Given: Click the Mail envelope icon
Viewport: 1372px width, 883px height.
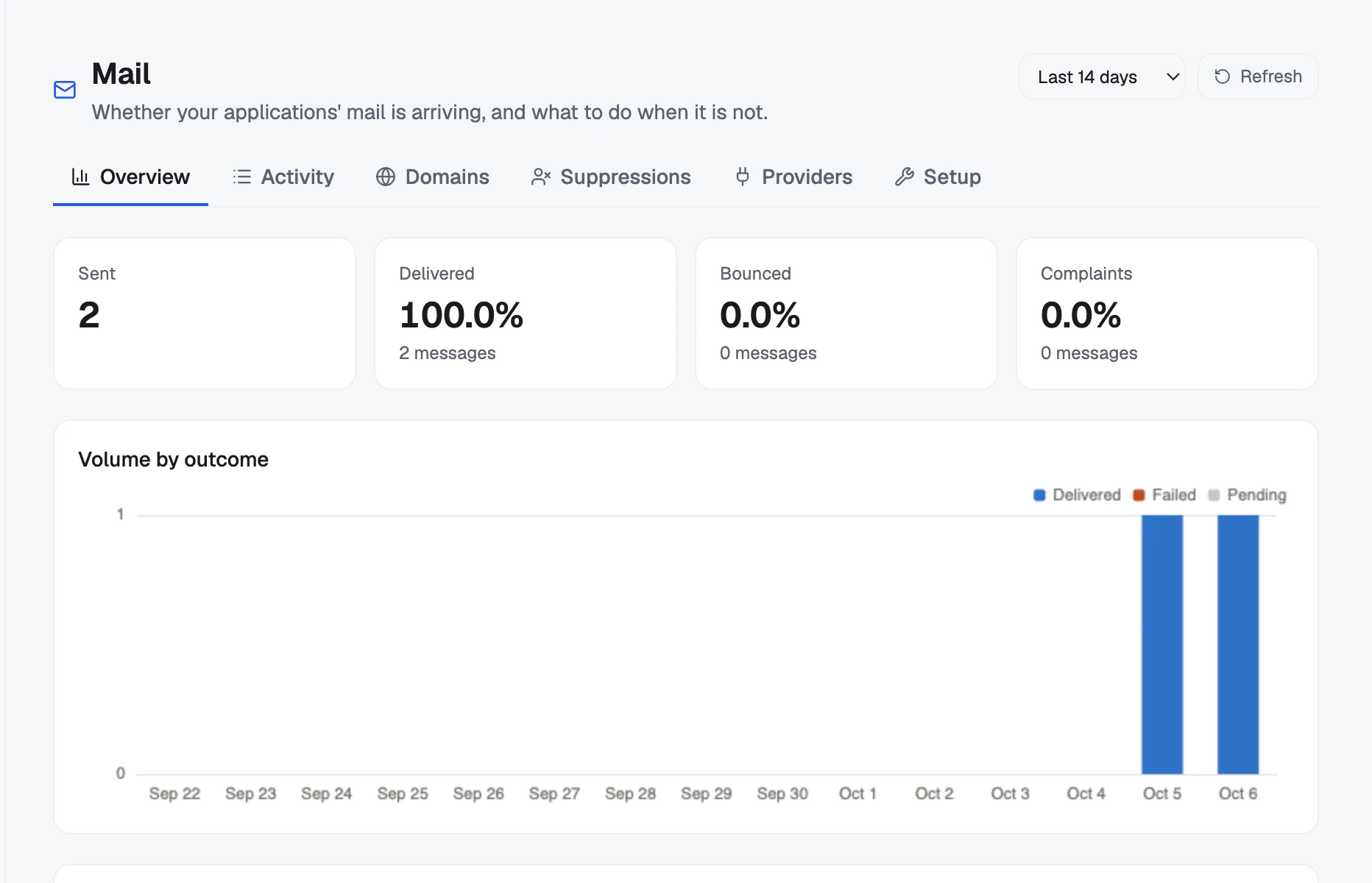Looking at the screenshot, I should pyautogui.click(x=65, y=90).
